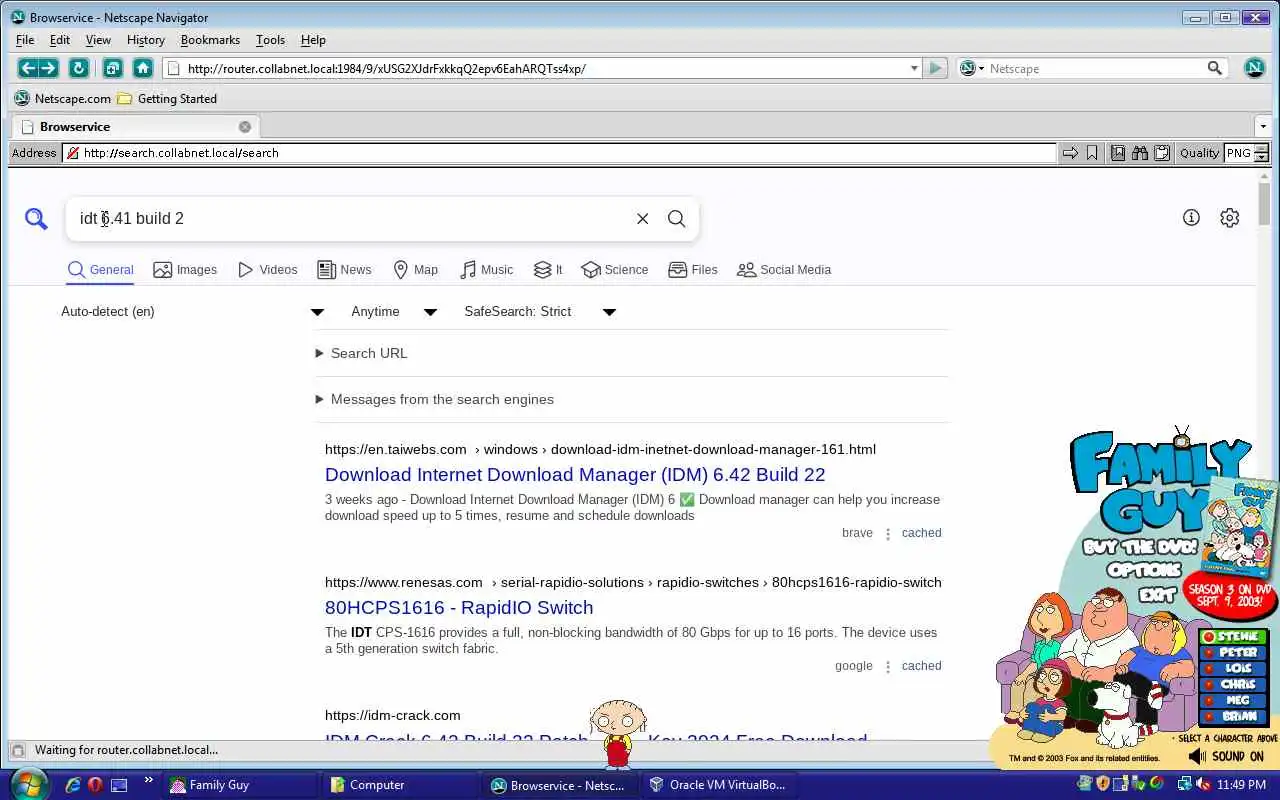The image size is (1280, 800).
Task: Open the options dots next to brave
Action: [x=887, y=534]
